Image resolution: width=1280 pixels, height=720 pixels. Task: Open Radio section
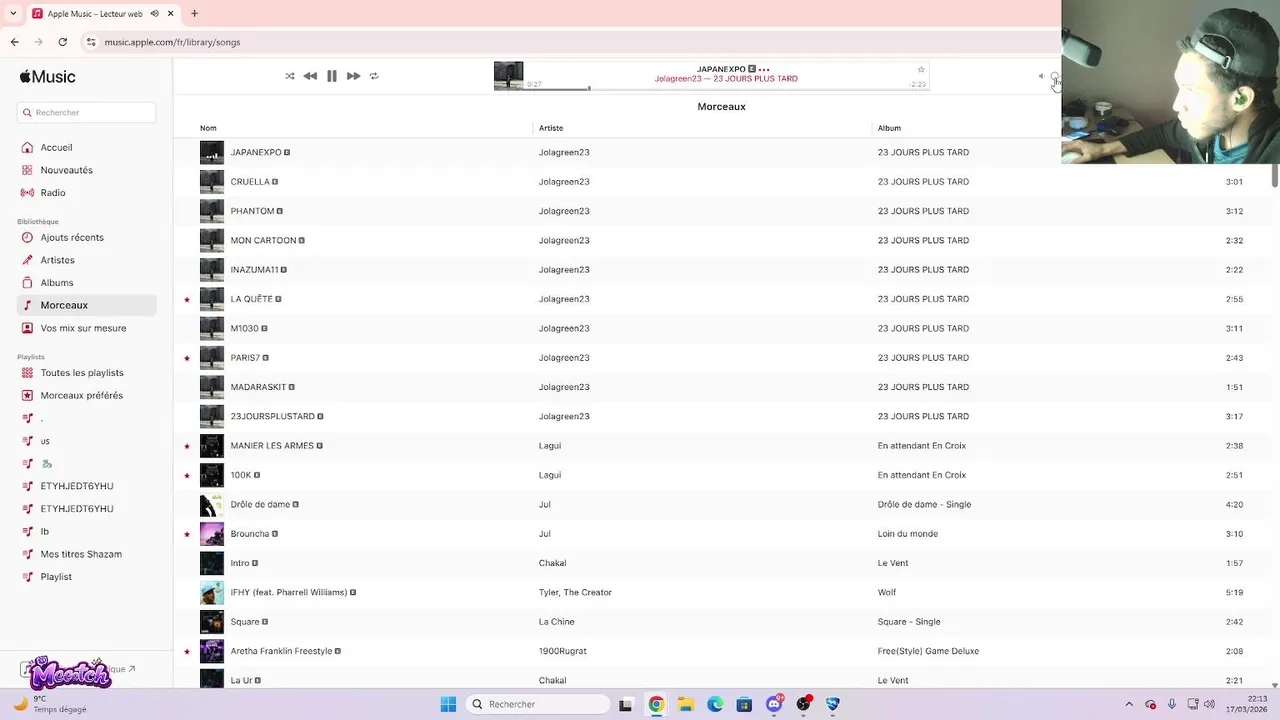[53, 193]
